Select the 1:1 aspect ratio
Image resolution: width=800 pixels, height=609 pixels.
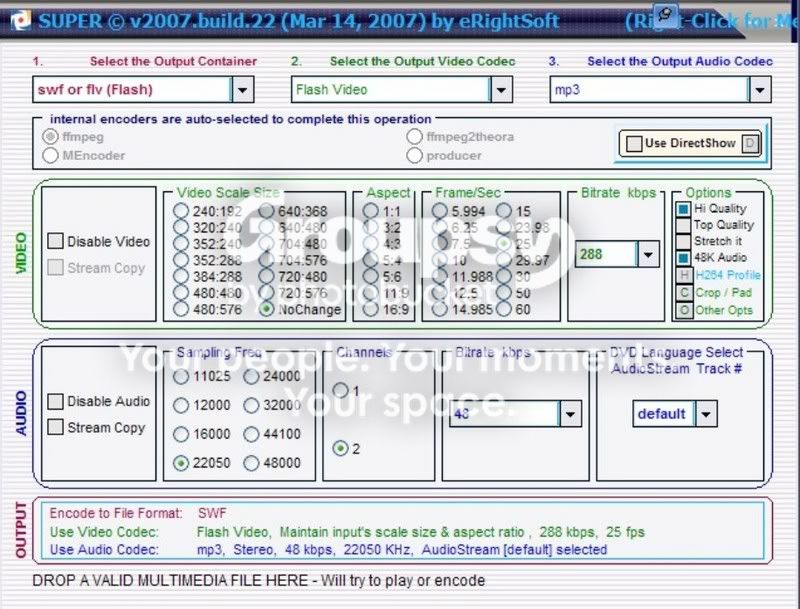coord(370,211)
